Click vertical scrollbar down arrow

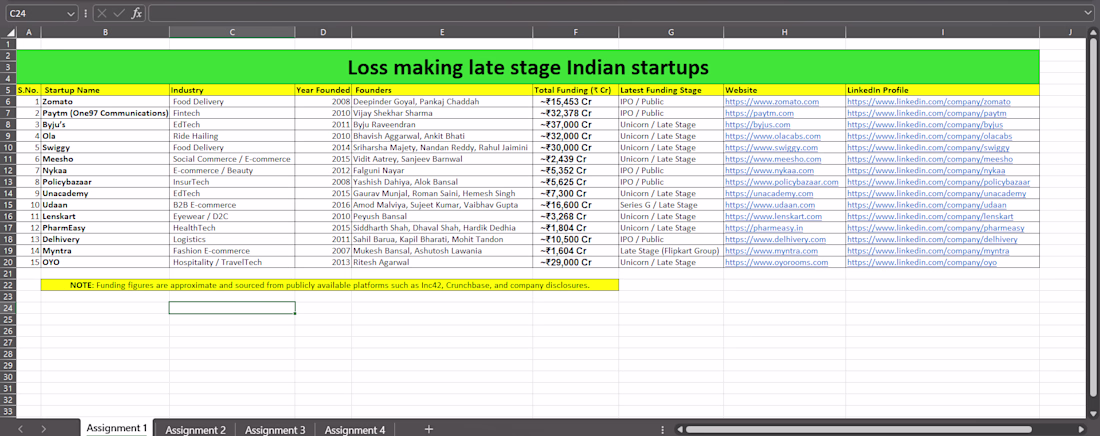tap(1094, 412)
